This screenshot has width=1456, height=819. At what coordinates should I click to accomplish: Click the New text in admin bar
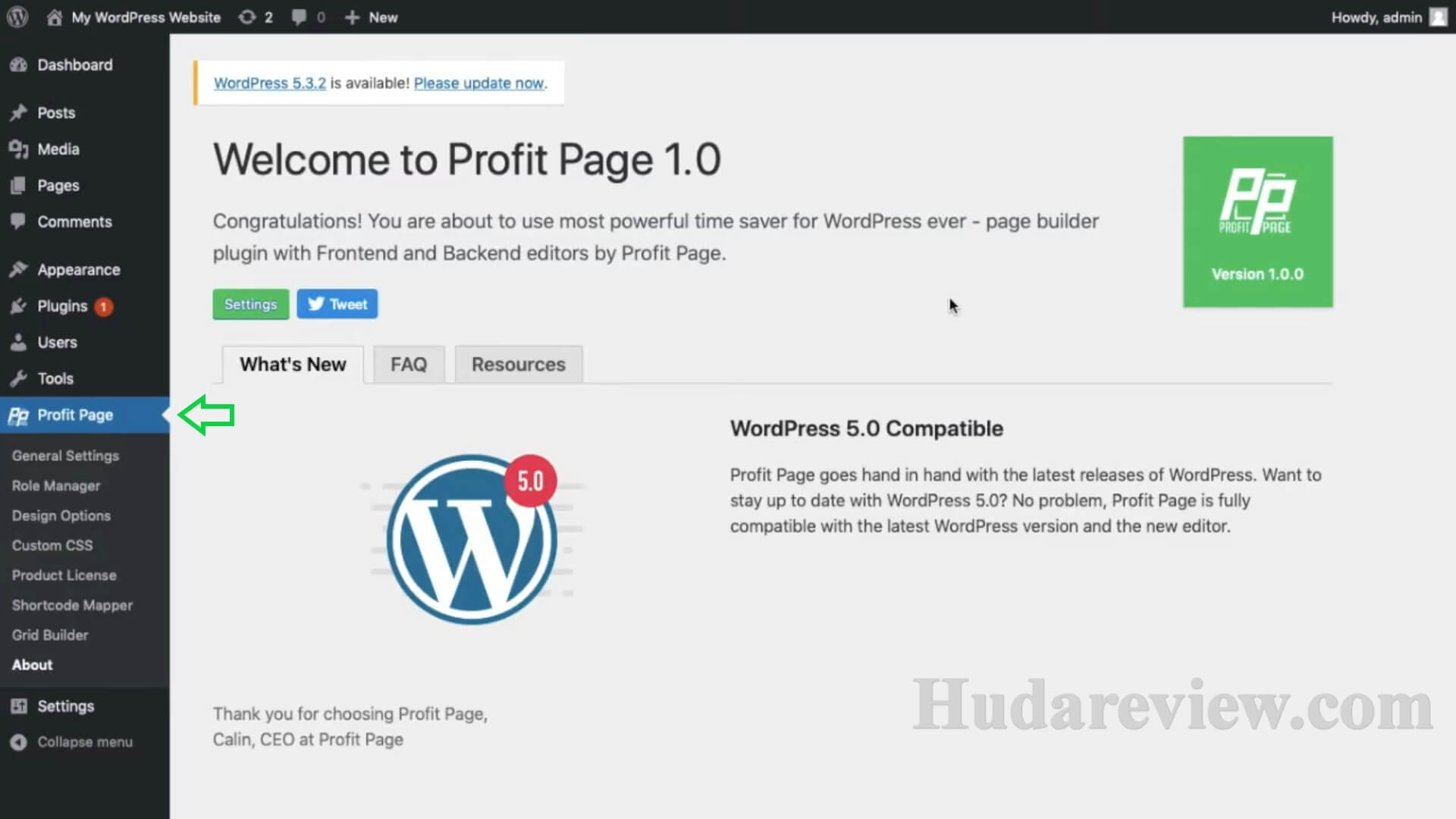point(383,17)
